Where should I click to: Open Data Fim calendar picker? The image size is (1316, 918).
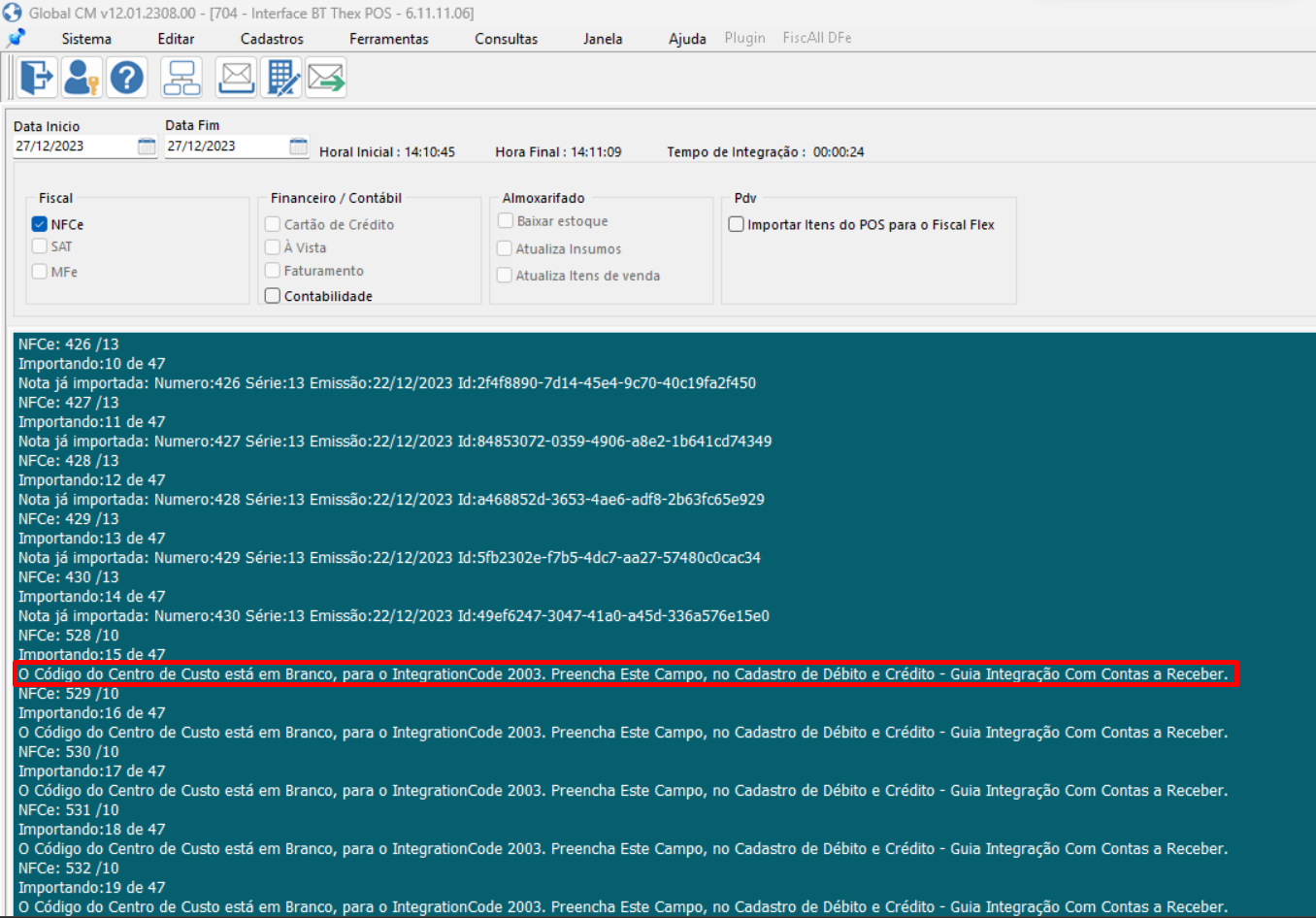[299, 147]
